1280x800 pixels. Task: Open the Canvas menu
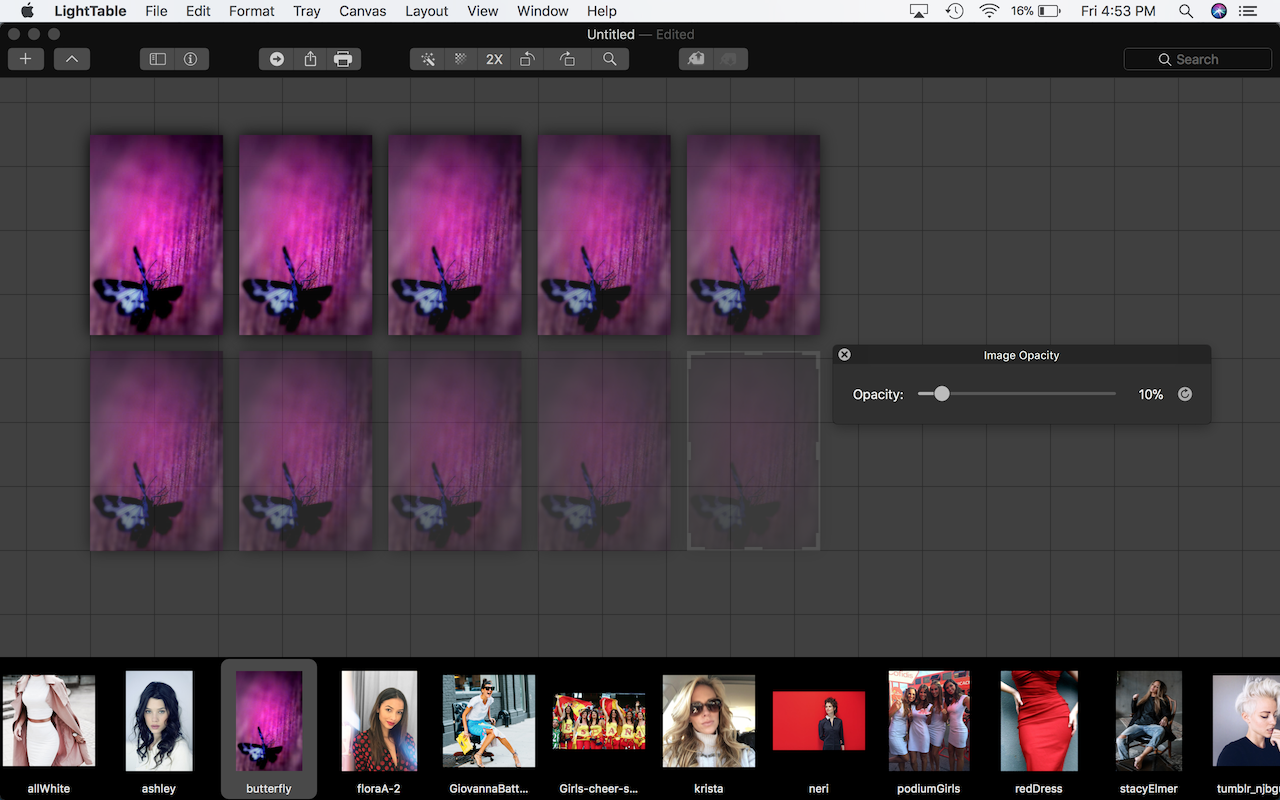(362, 11)
